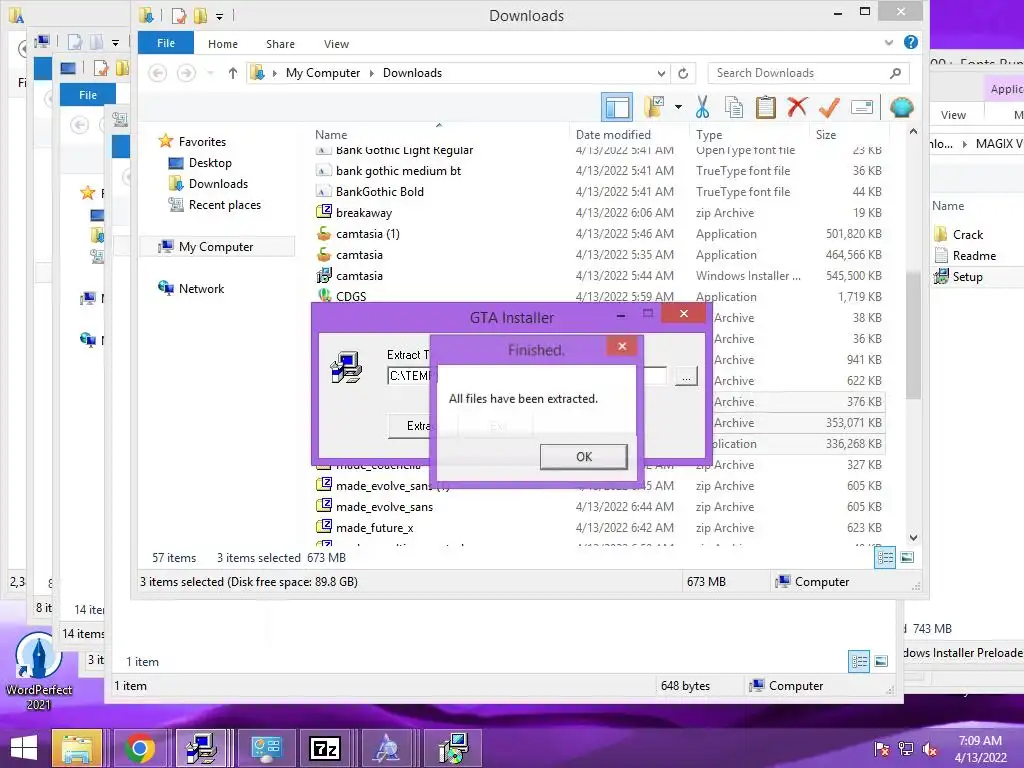Click the Refresh button by address bar
The width and height of the screenshot is (1024, 768).
click(683, 73)
